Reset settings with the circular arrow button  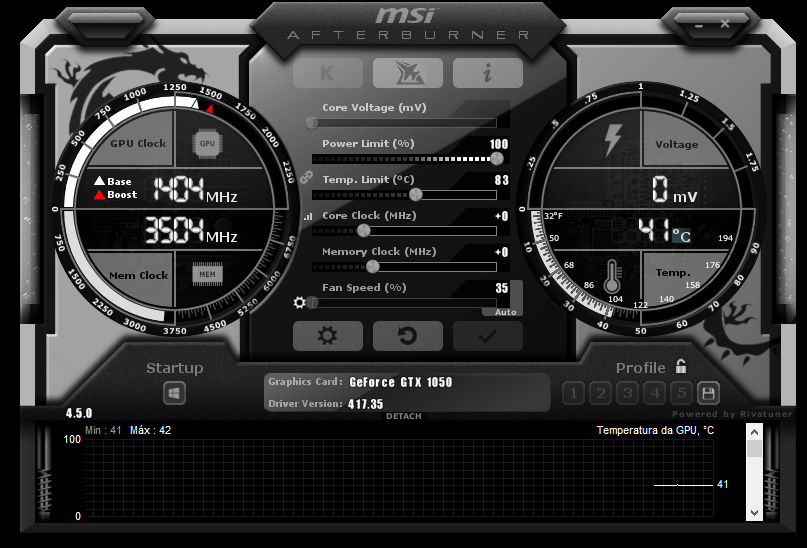[408, 336]
